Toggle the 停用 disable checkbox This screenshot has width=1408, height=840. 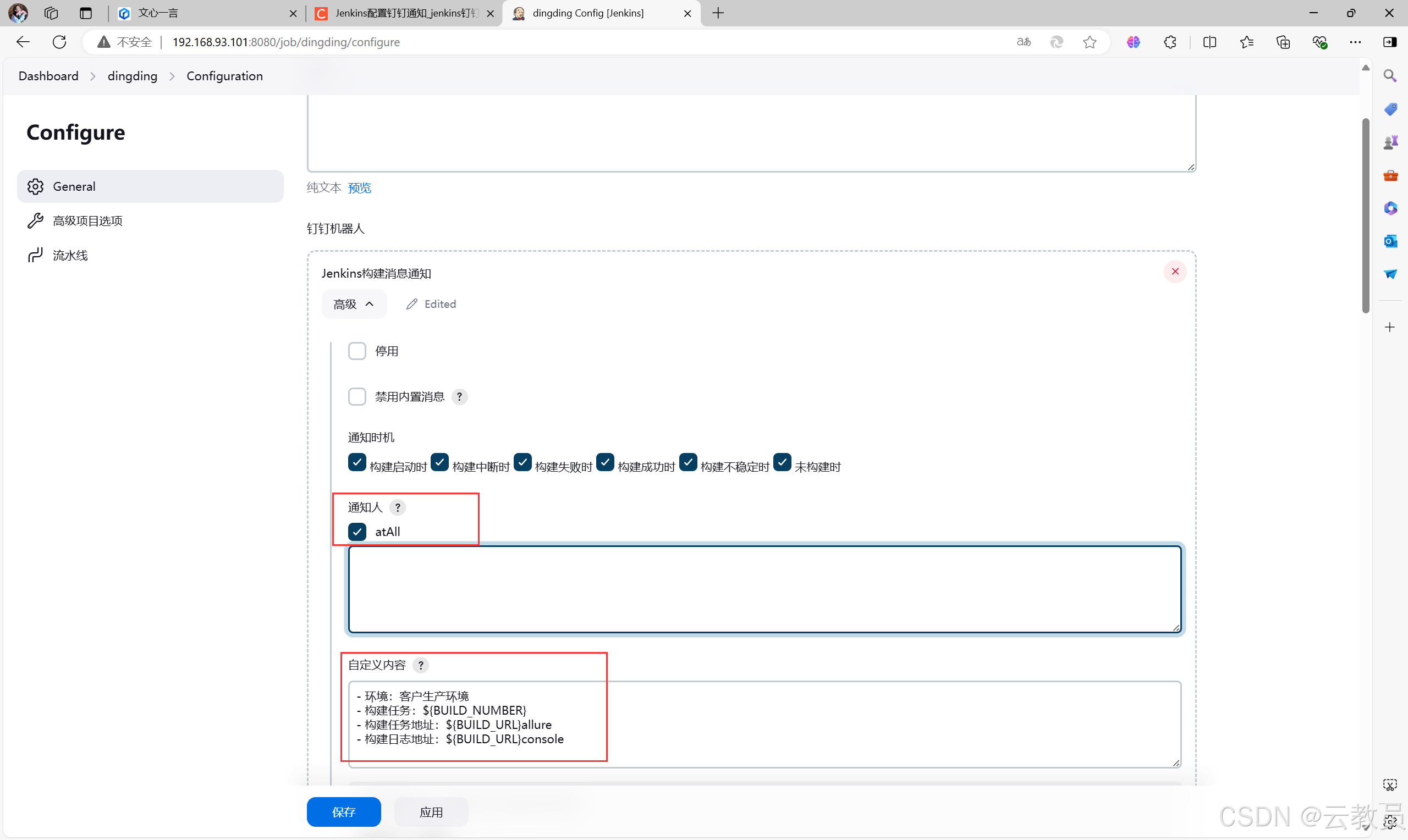point(357,350)
